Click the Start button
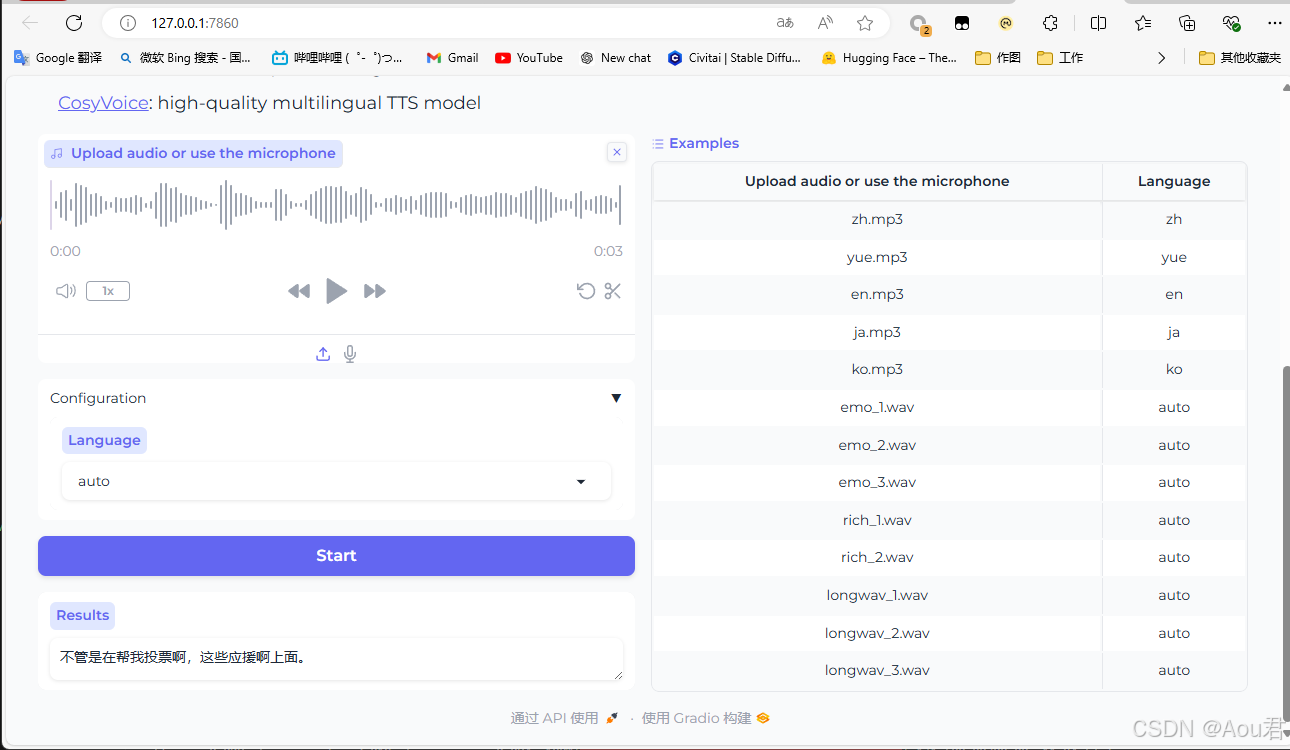 coord(336,556)
